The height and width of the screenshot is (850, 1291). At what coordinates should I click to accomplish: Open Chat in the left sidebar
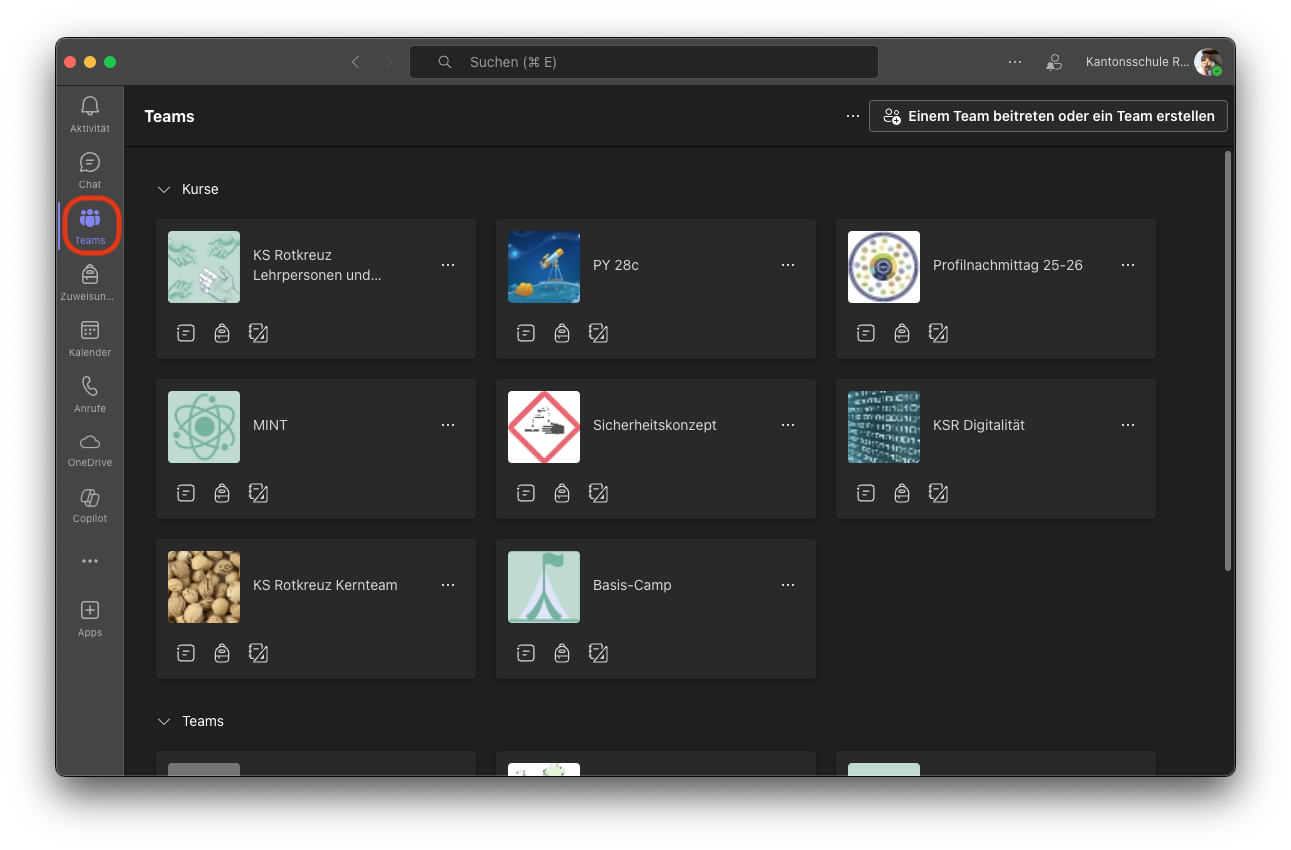(x=90, y=170)
